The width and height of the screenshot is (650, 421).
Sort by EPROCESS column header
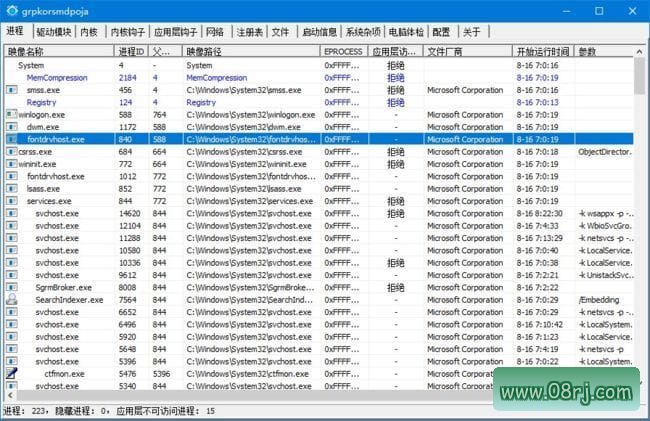[344, 51]
